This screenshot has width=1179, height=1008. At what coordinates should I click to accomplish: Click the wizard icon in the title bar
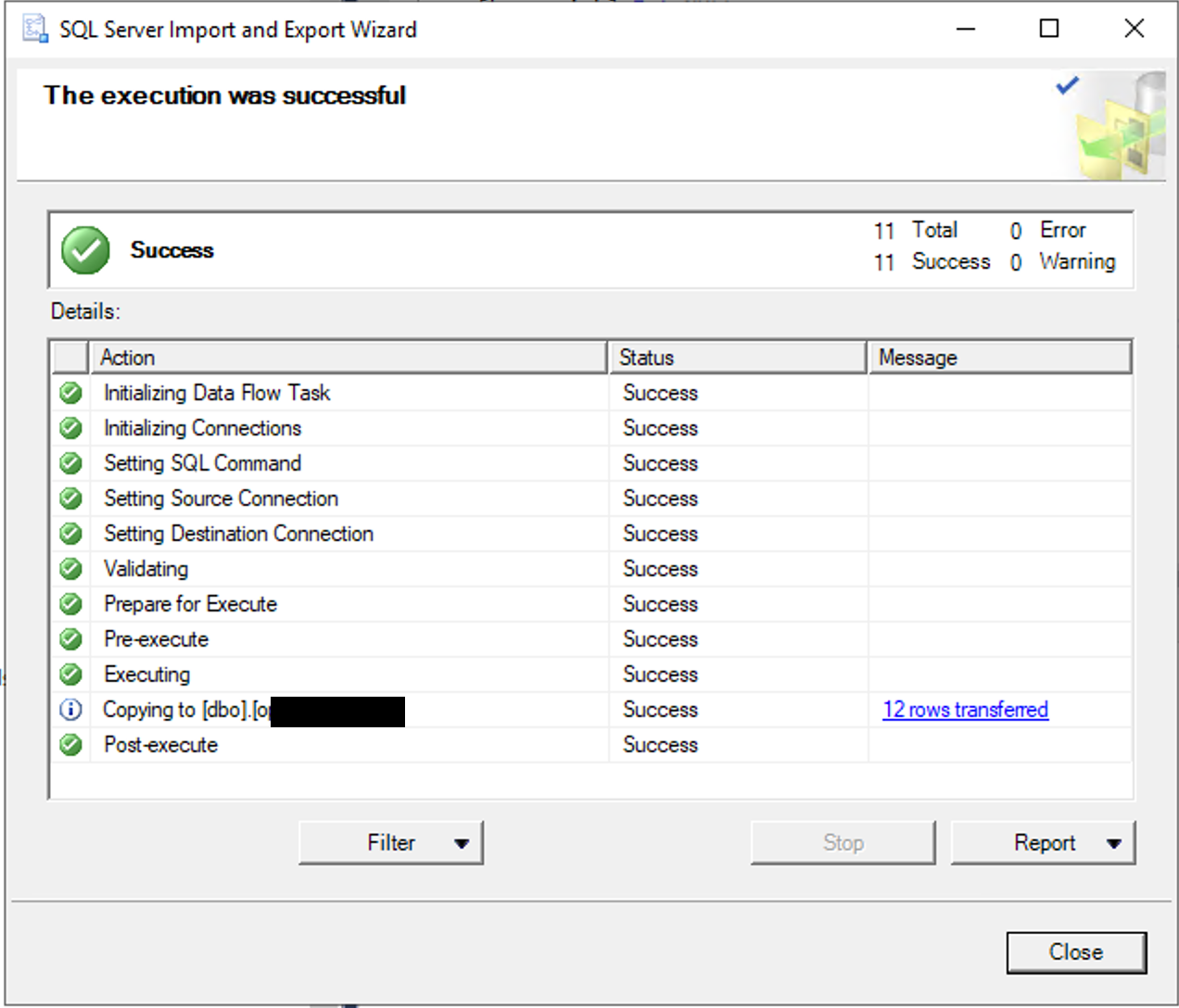click(x=35, y=28)
